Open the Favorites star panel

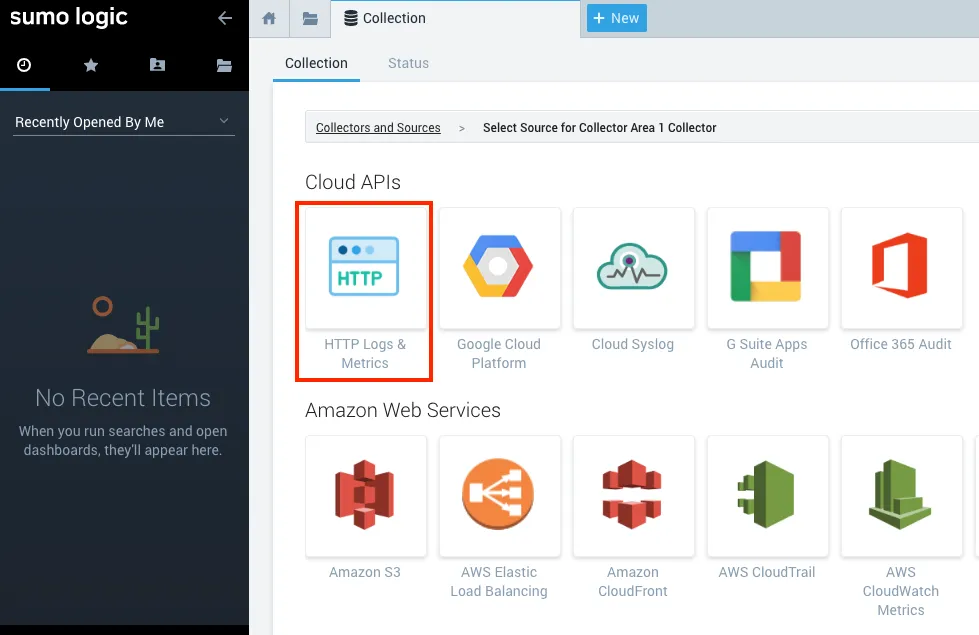(x=90, y=65)
